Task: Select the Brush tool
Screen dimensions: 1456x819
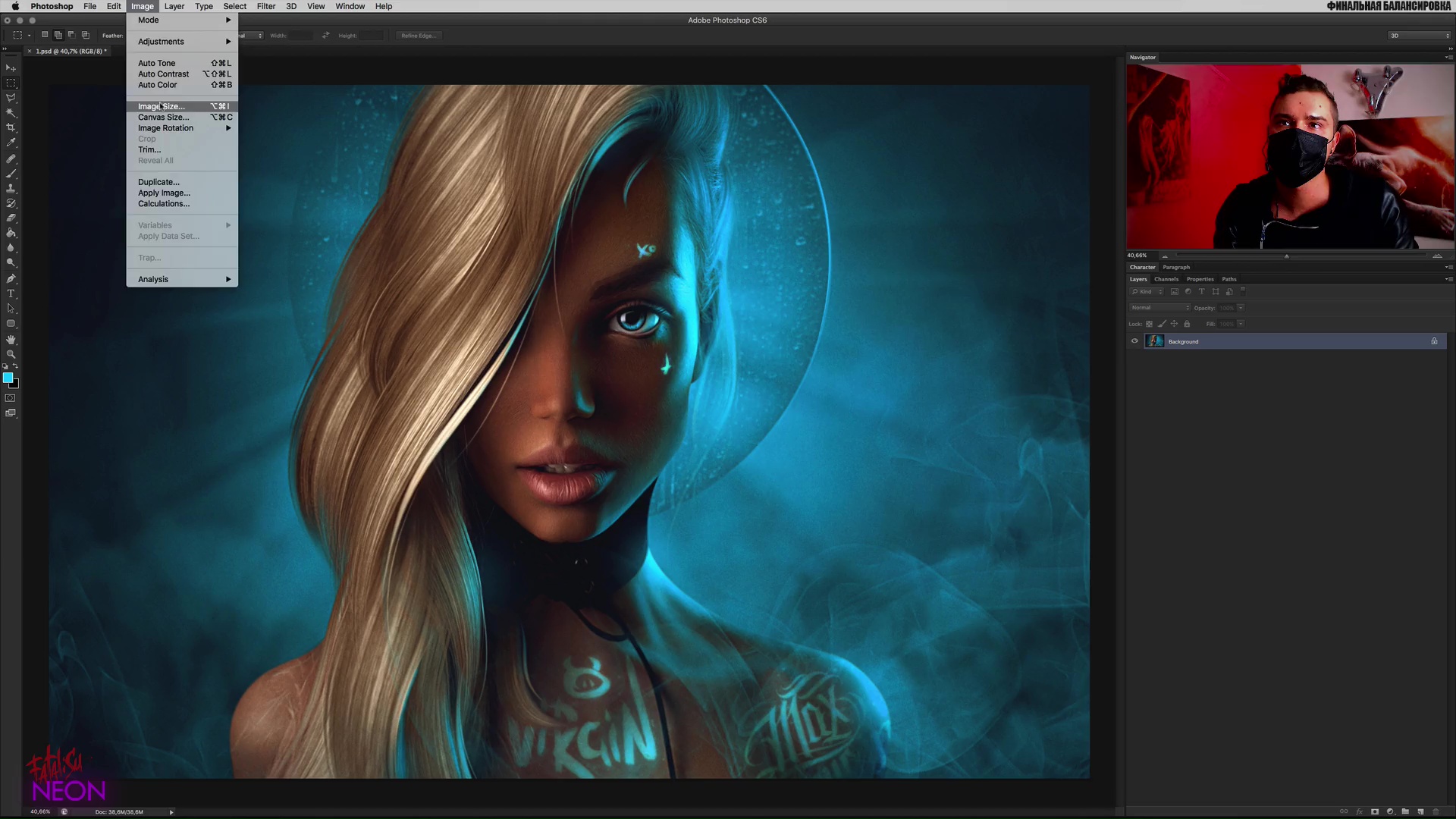Action: pos(11,174)
